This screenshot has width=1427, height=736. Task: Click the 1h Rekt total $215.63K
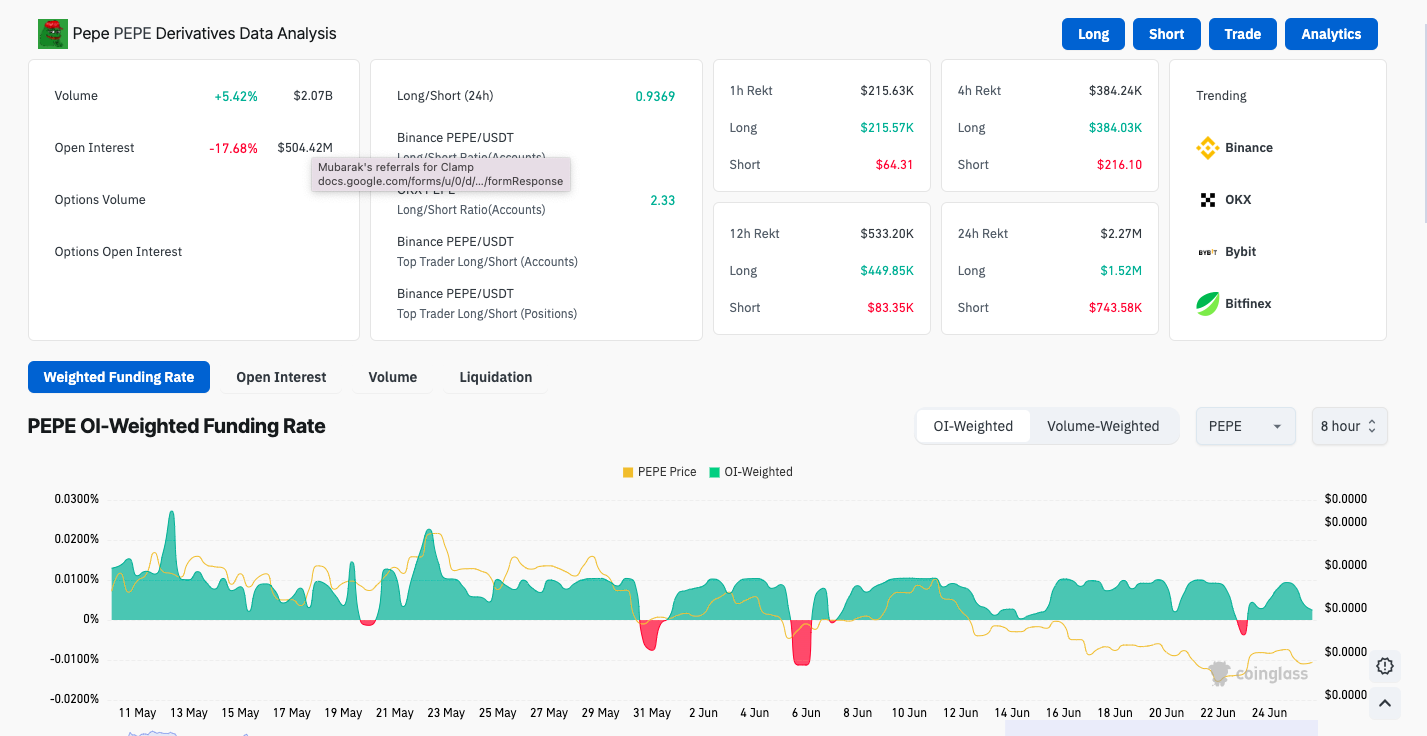pos(887,91)
